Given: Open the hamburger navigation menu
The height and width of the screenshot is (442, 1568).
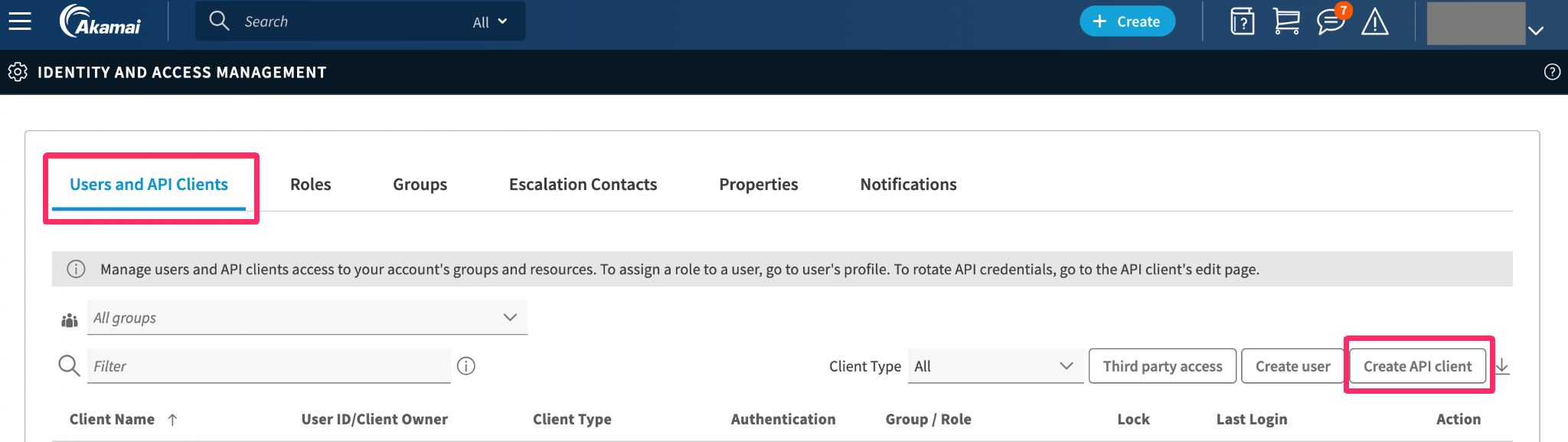Looking at the screenshot, I should point(20,21).
